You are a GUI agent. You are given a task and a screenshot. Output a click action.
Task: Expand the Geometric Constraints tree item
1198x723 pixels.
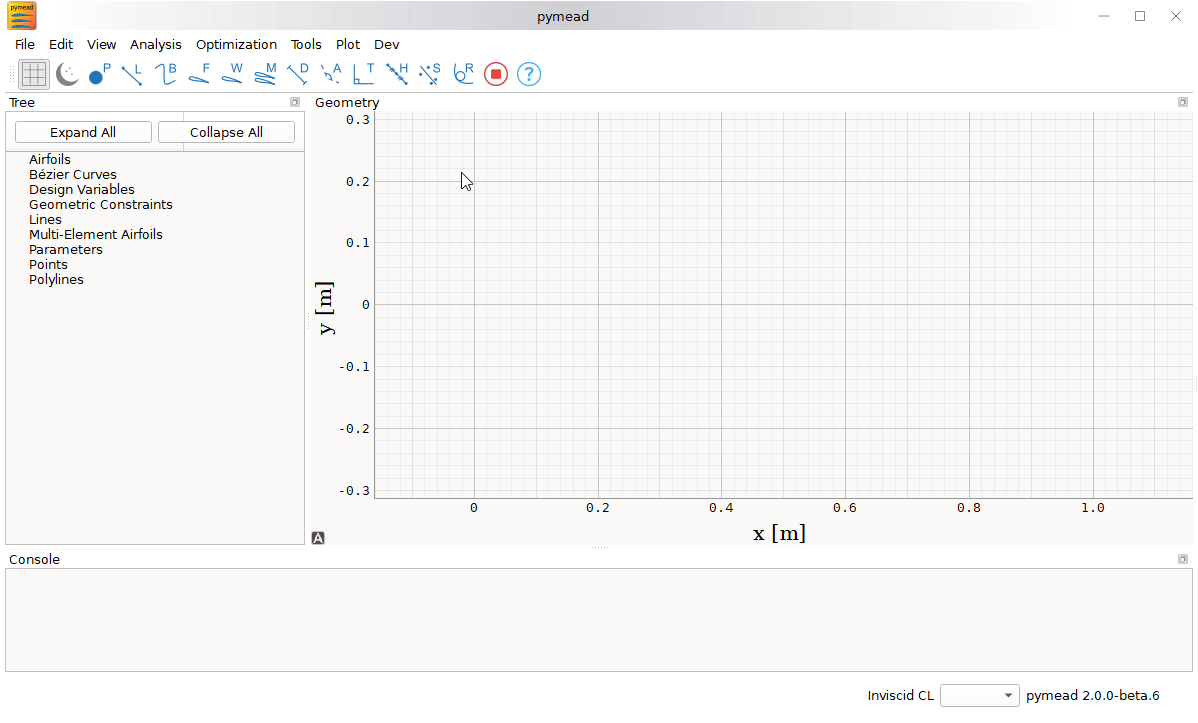(100, 204)
